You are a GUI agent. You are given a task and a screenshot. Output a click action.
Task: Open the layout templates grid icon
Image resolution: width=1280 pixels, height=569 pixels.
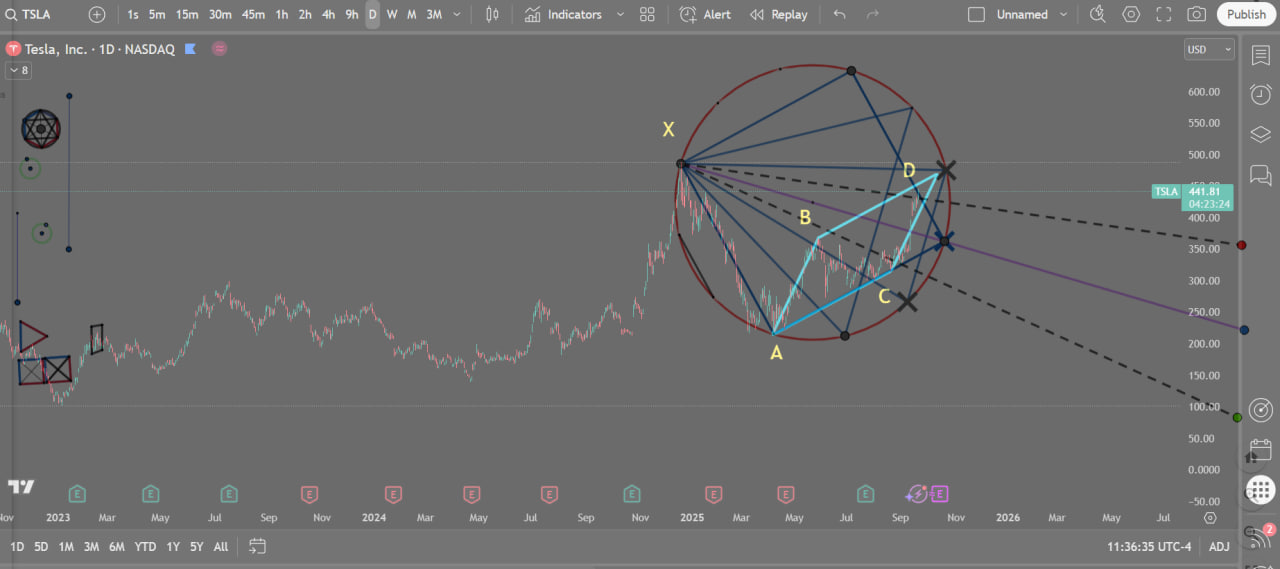click(x=647, y=15)
